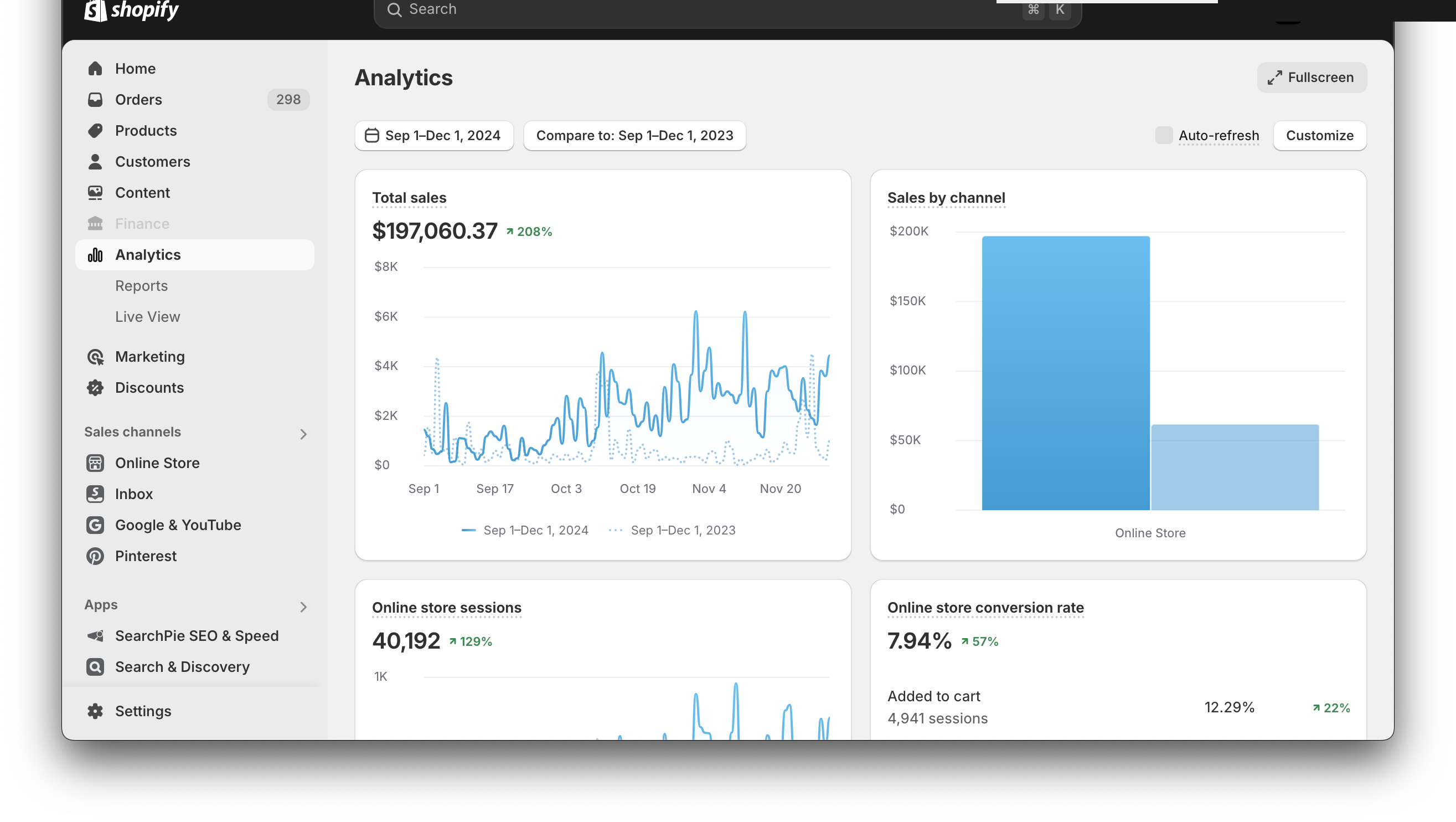Click the 40,192 sessions value
The width and height of the screenshot is (1456, 822).
406,641
